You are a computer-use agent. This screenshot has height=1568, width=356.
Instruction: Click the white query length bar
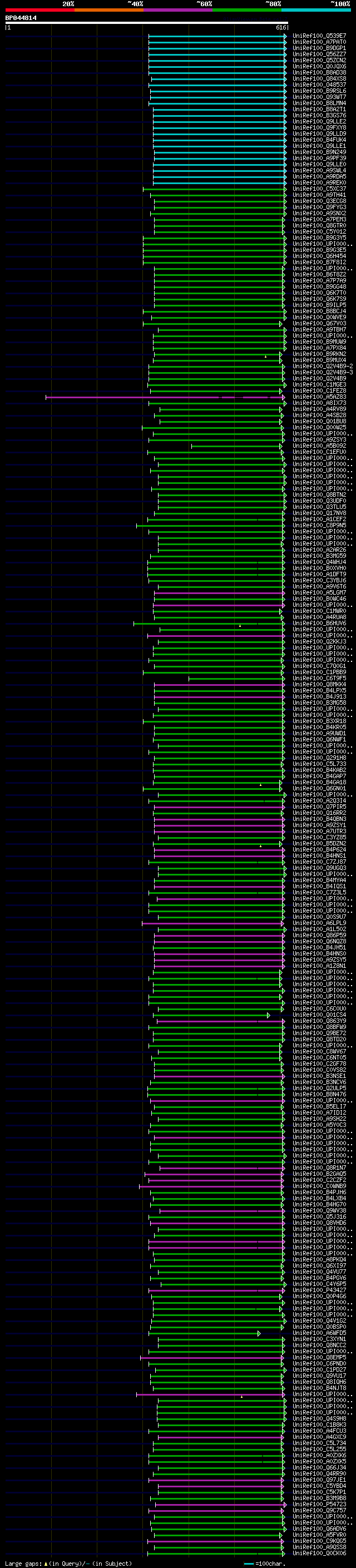(147, 23)
